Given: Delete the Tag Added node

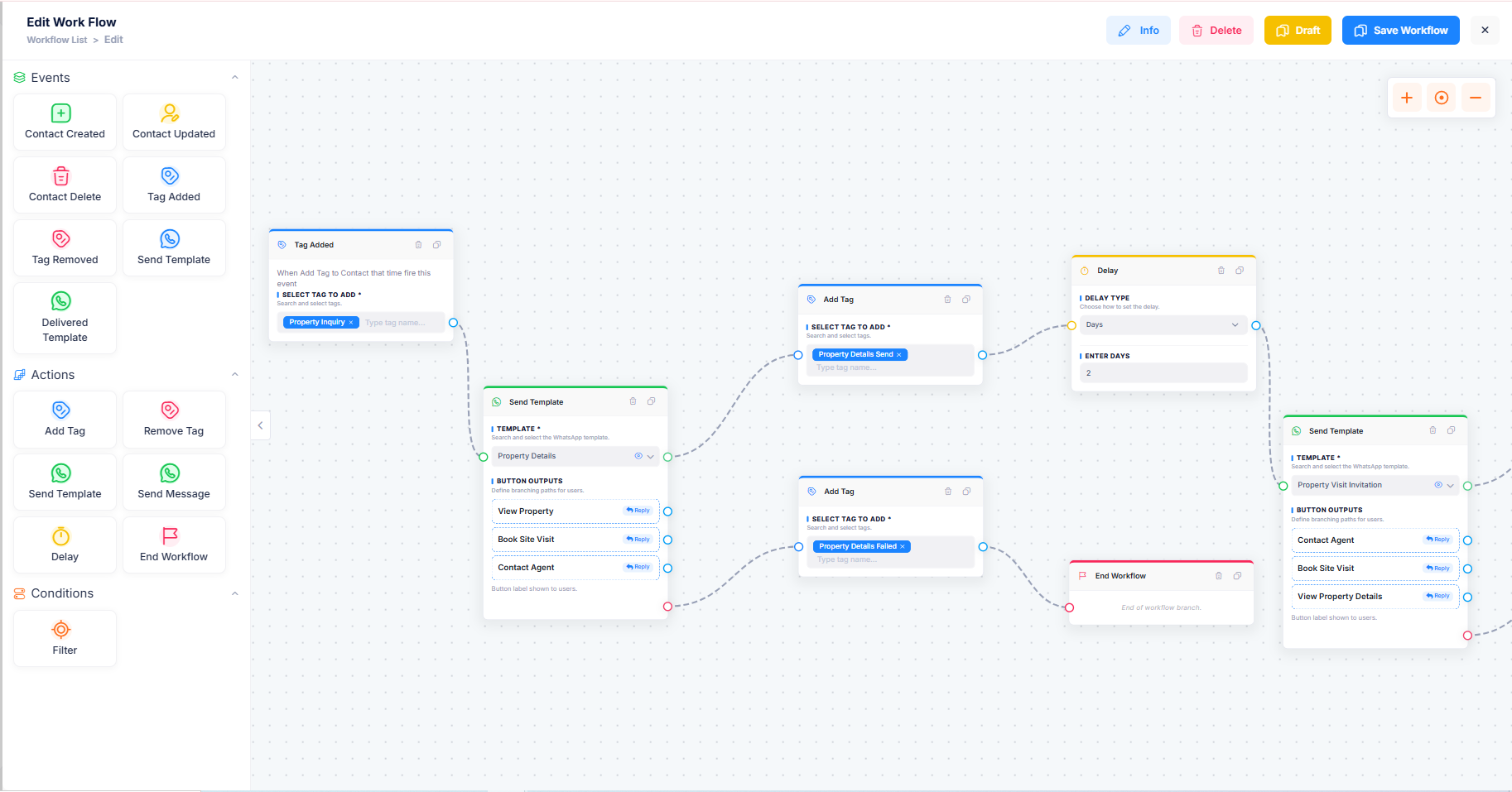Looking at the screenshot, I should tap(418, 245).
